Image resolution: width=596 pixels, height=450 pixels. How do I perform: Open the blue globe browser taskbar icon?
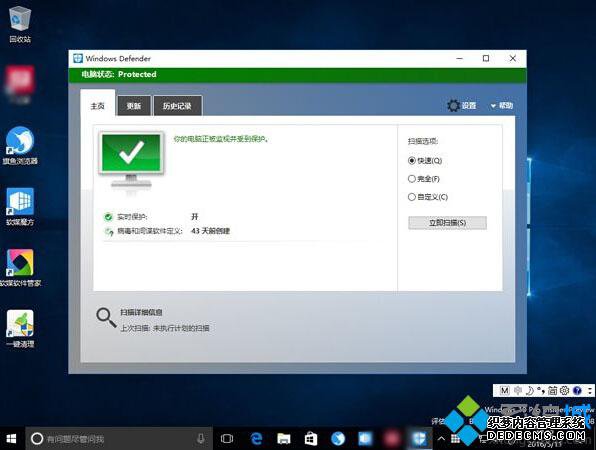338,439
